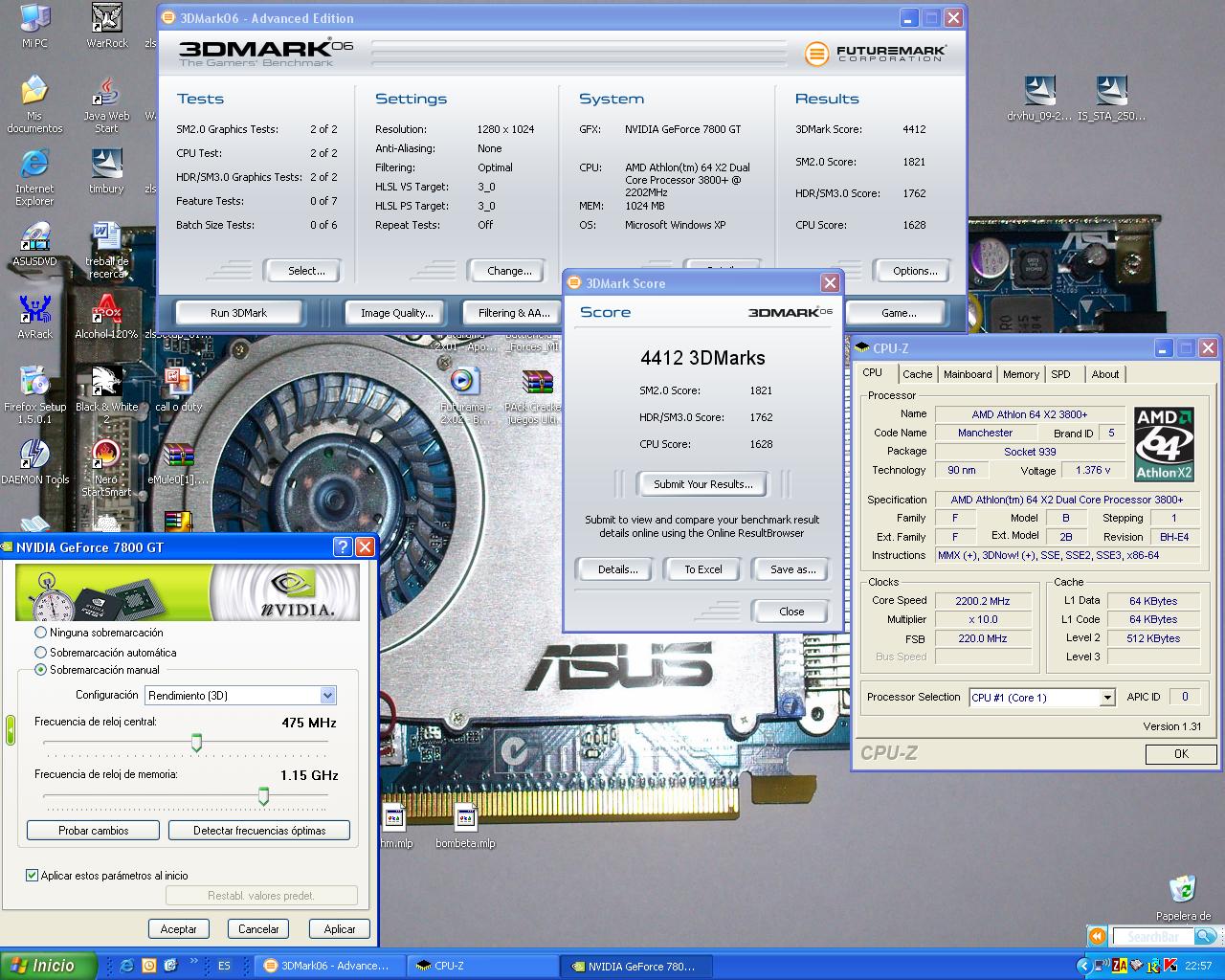Open the Processor Selection dropdown in CPU-Z

[1107, 698]
